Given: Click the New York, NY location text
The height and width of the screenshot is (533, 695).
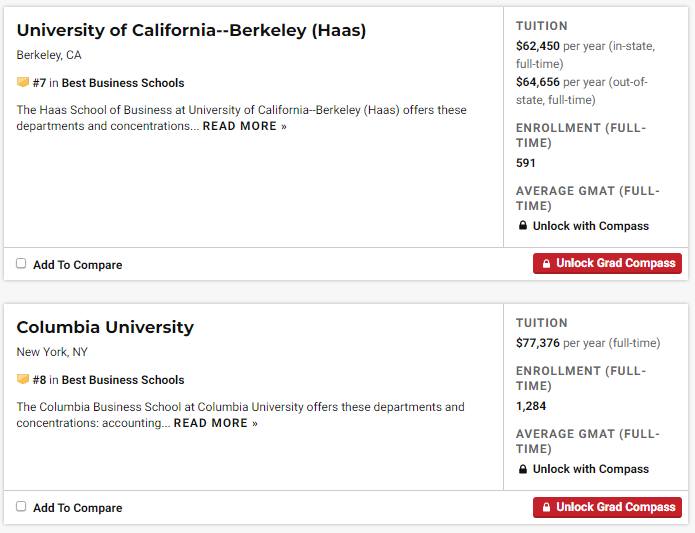Looking at the screenshot, I should 52,352.
